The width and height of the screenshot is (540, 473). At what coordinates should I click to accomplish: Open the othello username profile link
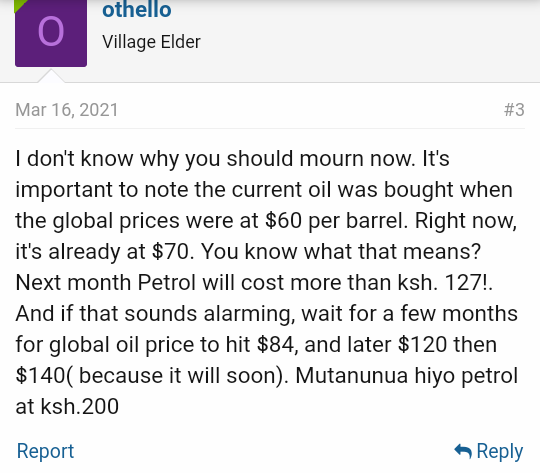137,9
